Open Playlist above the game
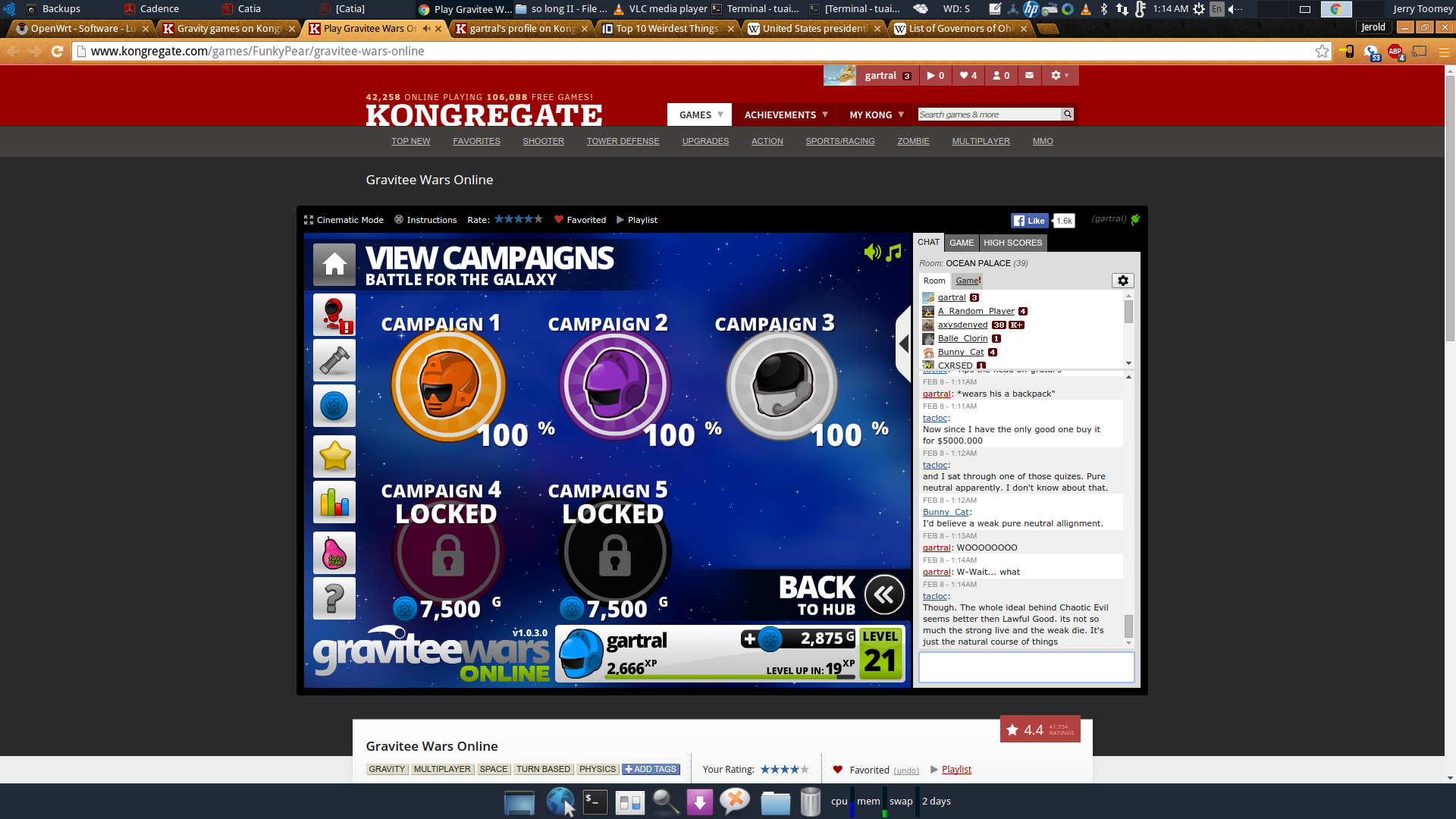This screenshot has width=1456, height=819. [x=637, y=220]
